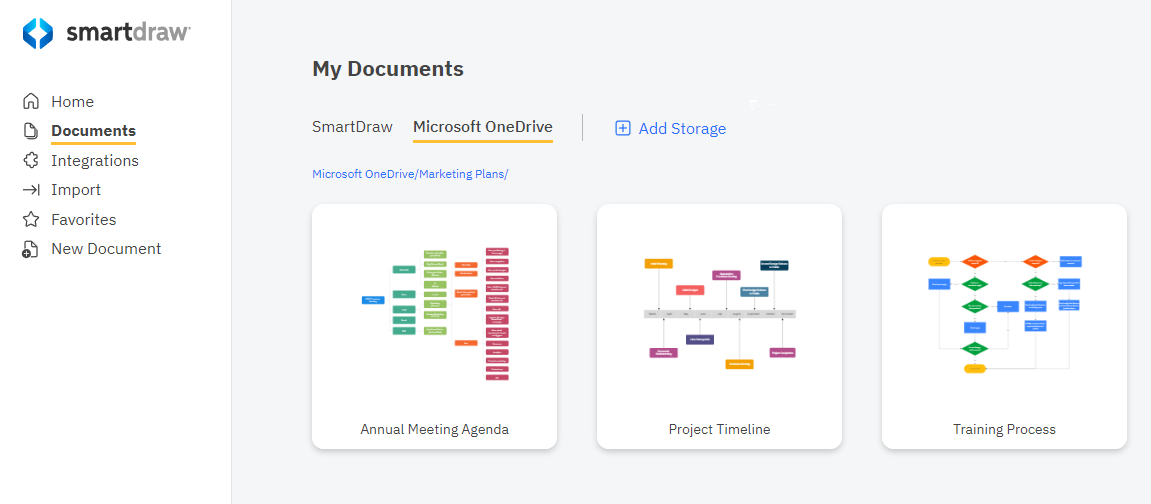Click the Add Storage plus icon
The height and width of the screenshot is (504, 1151).
click(622, 128)
